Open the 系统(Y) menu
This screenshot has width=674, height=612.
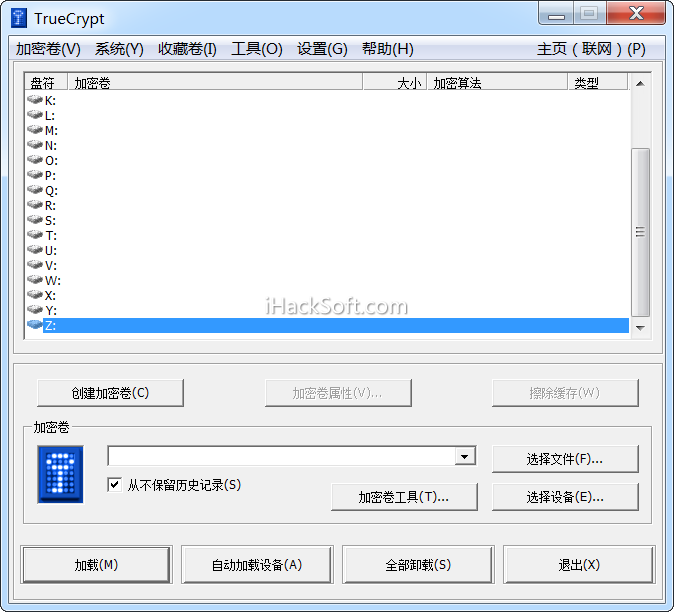click(119, 49)
